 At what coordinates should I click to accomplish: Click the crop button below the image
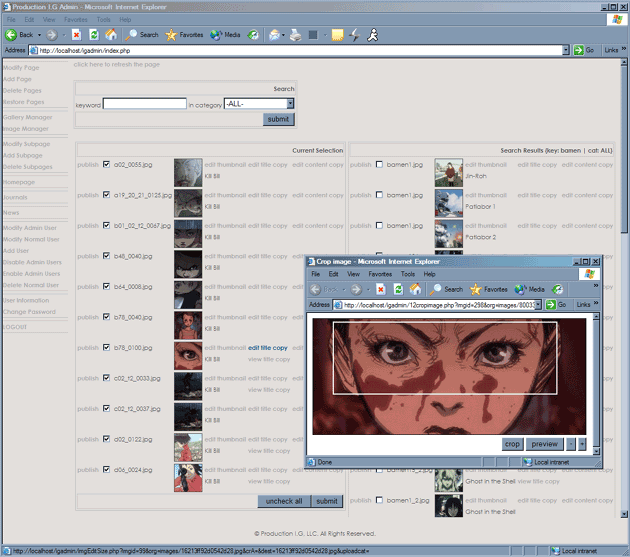tap(512, 443)
